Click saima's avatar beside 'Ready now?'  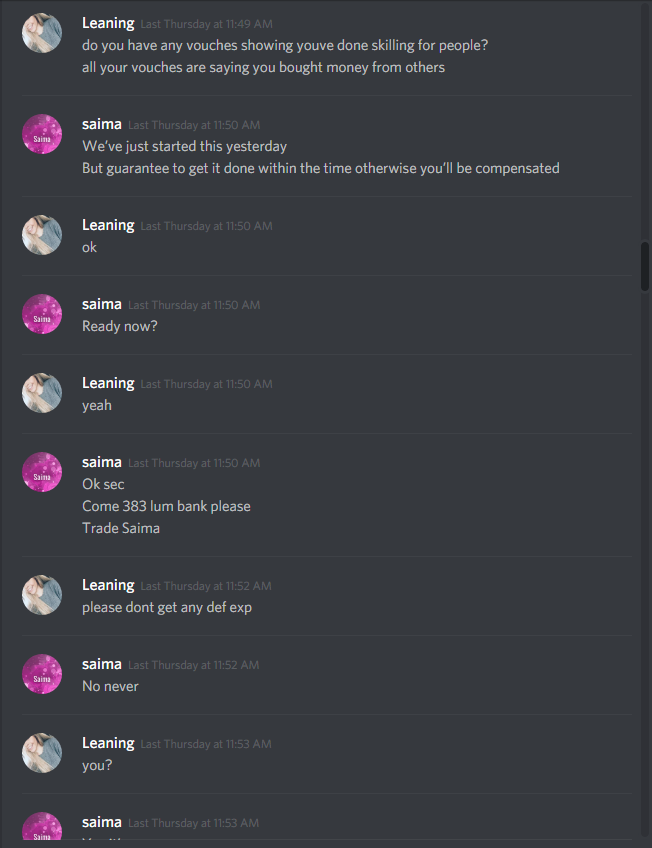pyautogui.click(x=42, y=314)
